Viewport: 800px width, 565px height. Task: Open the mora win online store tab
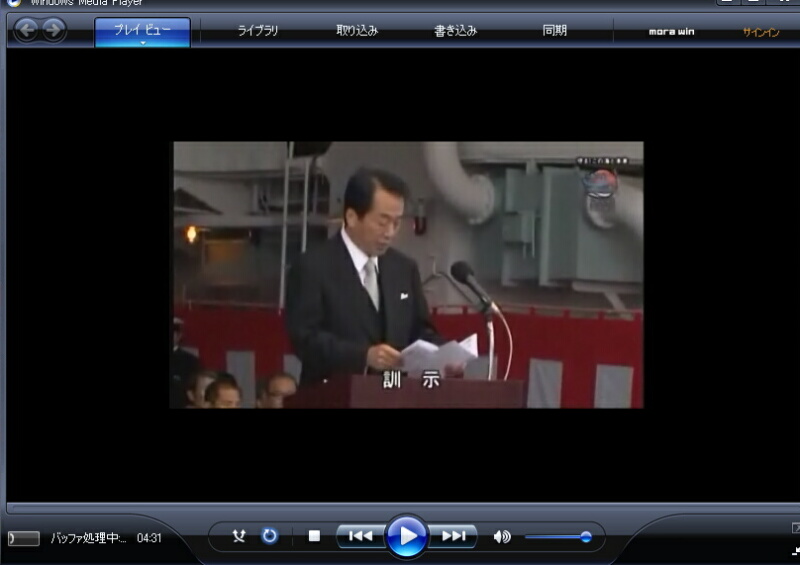click(x=671, y=32)
